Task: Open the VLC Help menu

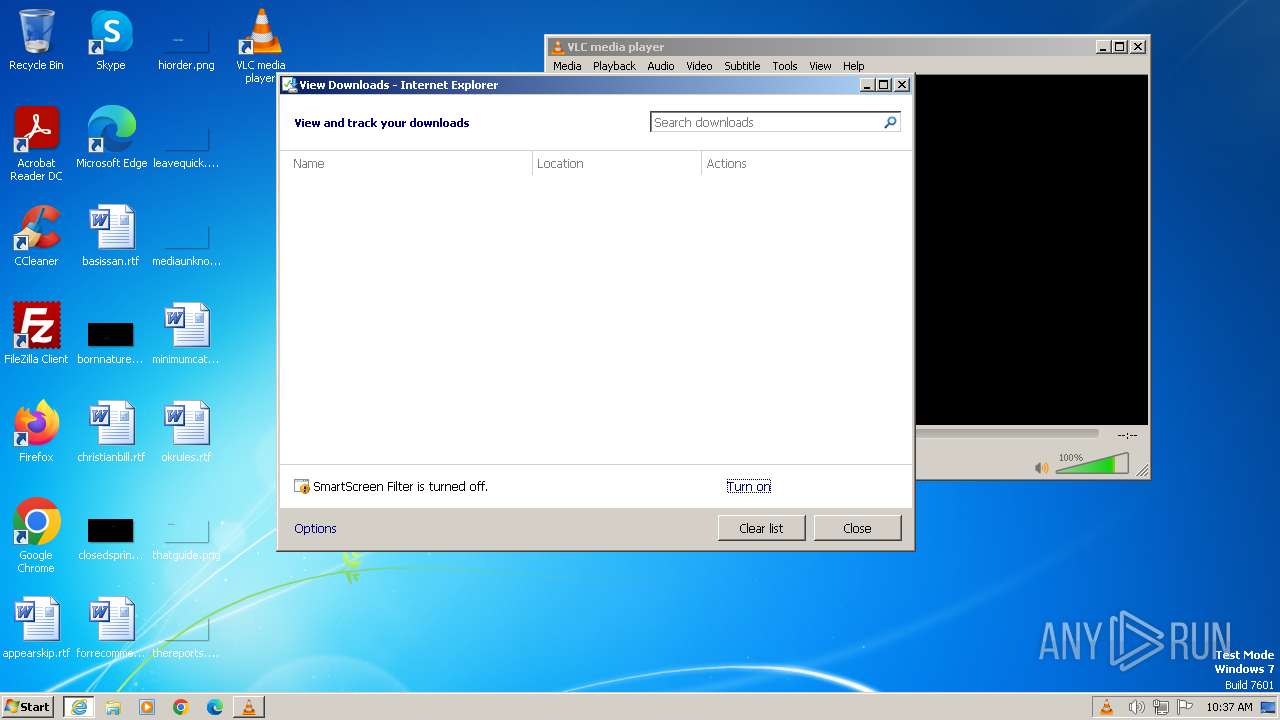Action: point(853,66)
